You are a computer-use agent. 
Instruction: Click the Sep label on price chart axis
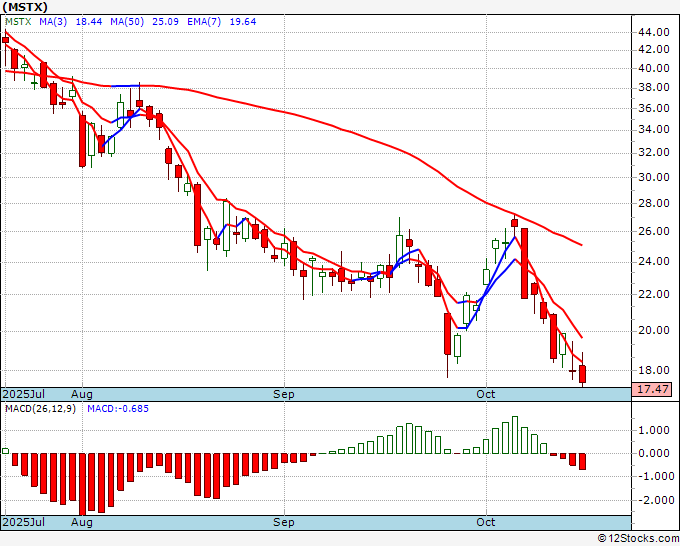pos(284,394)
